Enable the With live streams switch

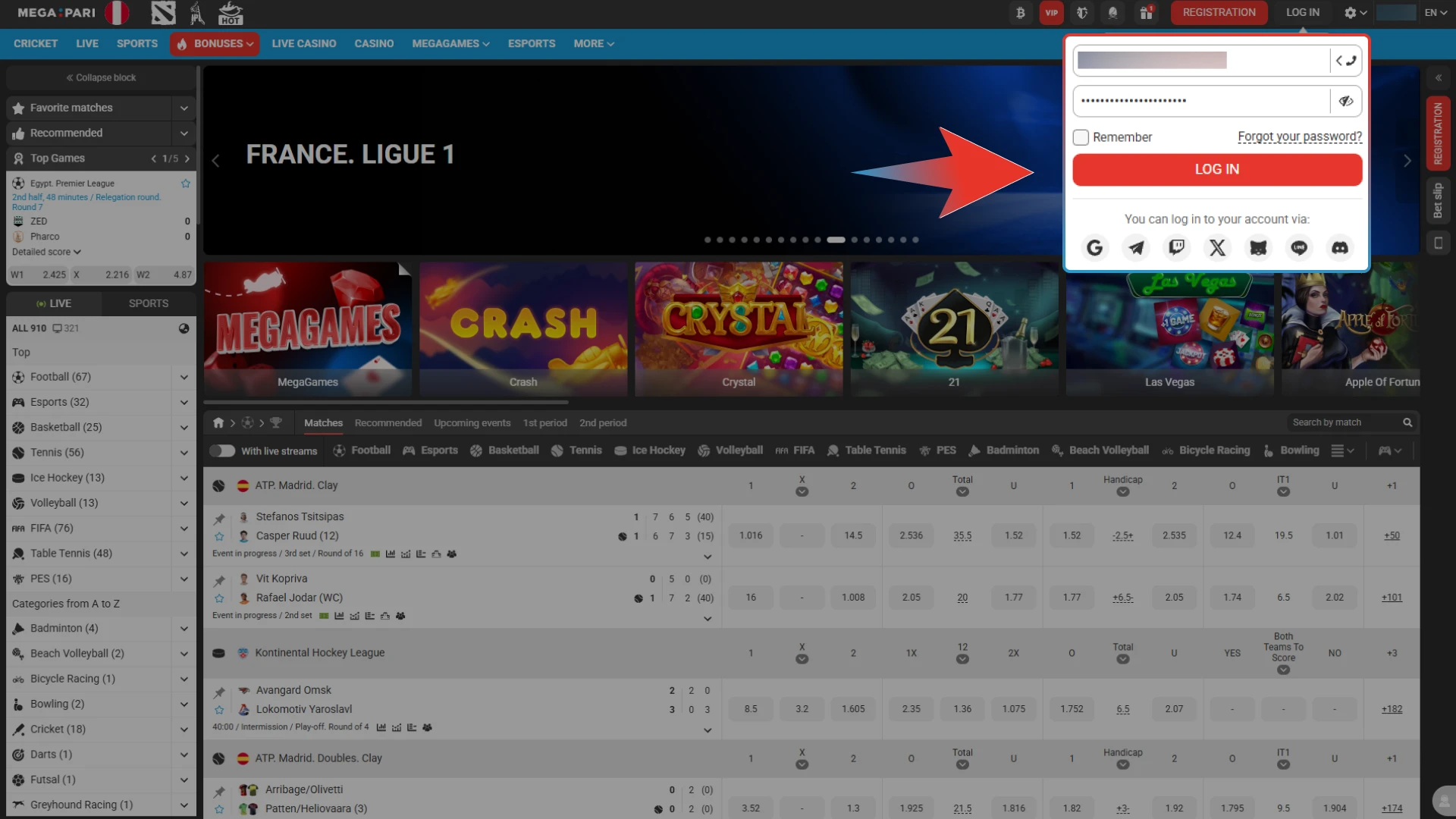(x=222, y=451)
